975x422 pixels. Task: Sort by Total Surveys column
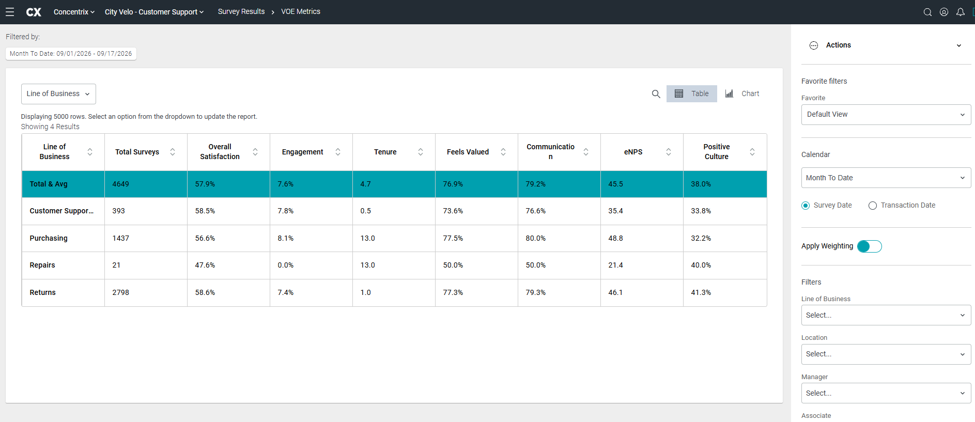click(172, 152)
